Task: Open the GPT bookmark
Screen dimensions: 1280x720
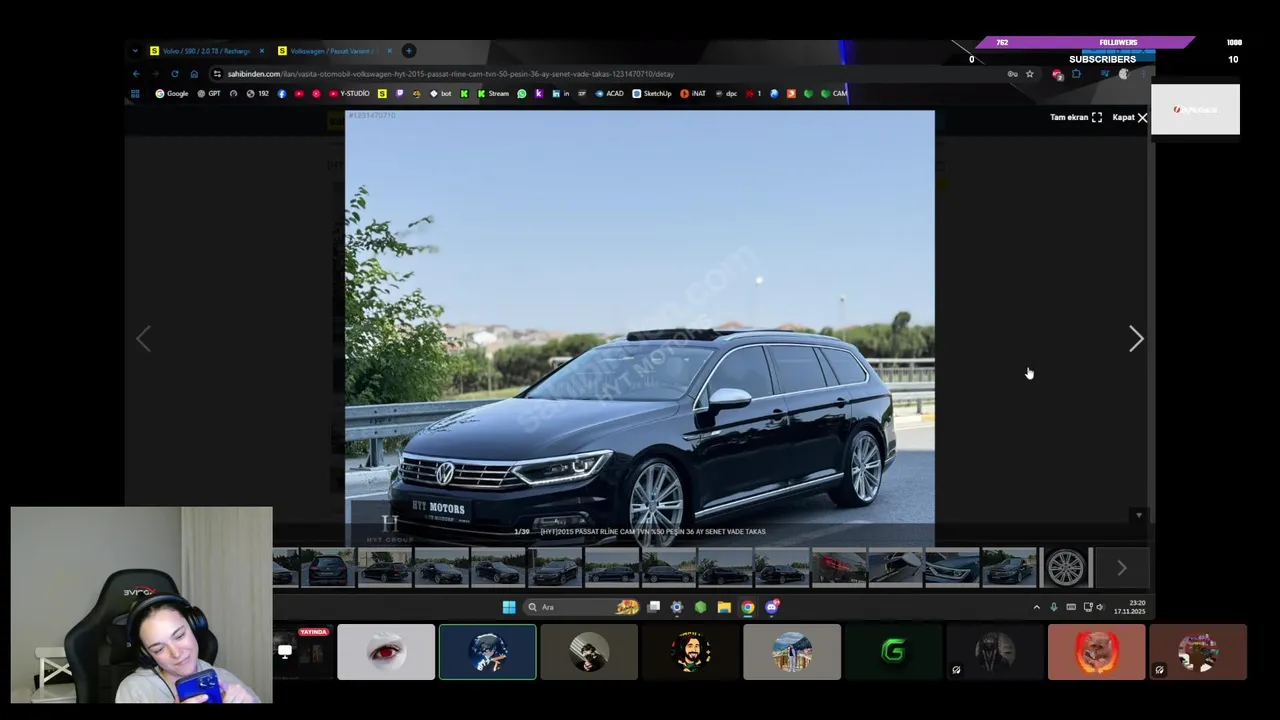Action: coord(209,94)
